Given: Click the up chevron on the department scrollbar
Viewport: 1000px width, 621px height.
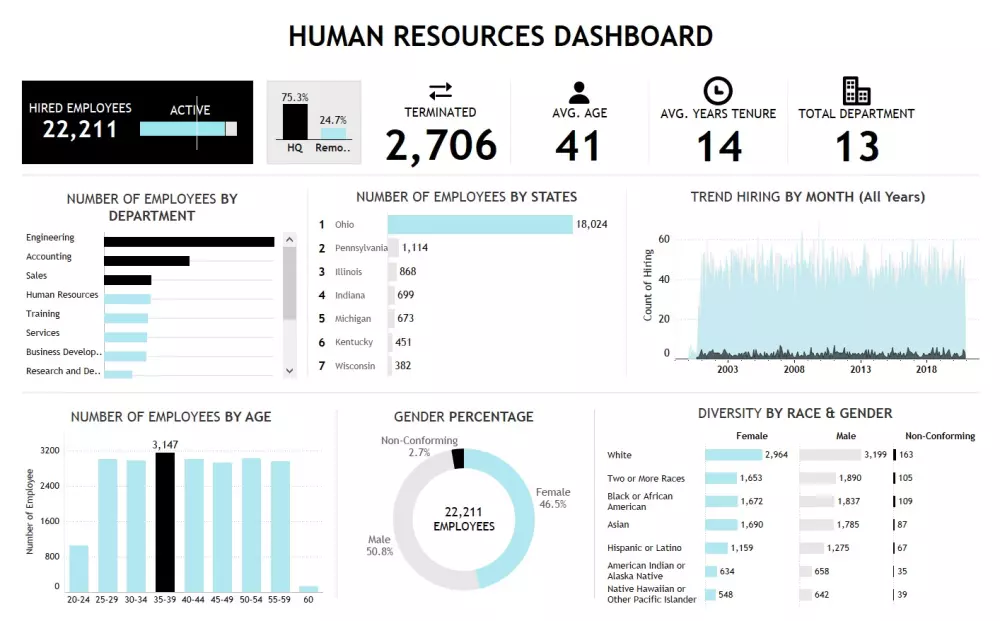Looking at the screenshot, I should (x=290, y=240).
